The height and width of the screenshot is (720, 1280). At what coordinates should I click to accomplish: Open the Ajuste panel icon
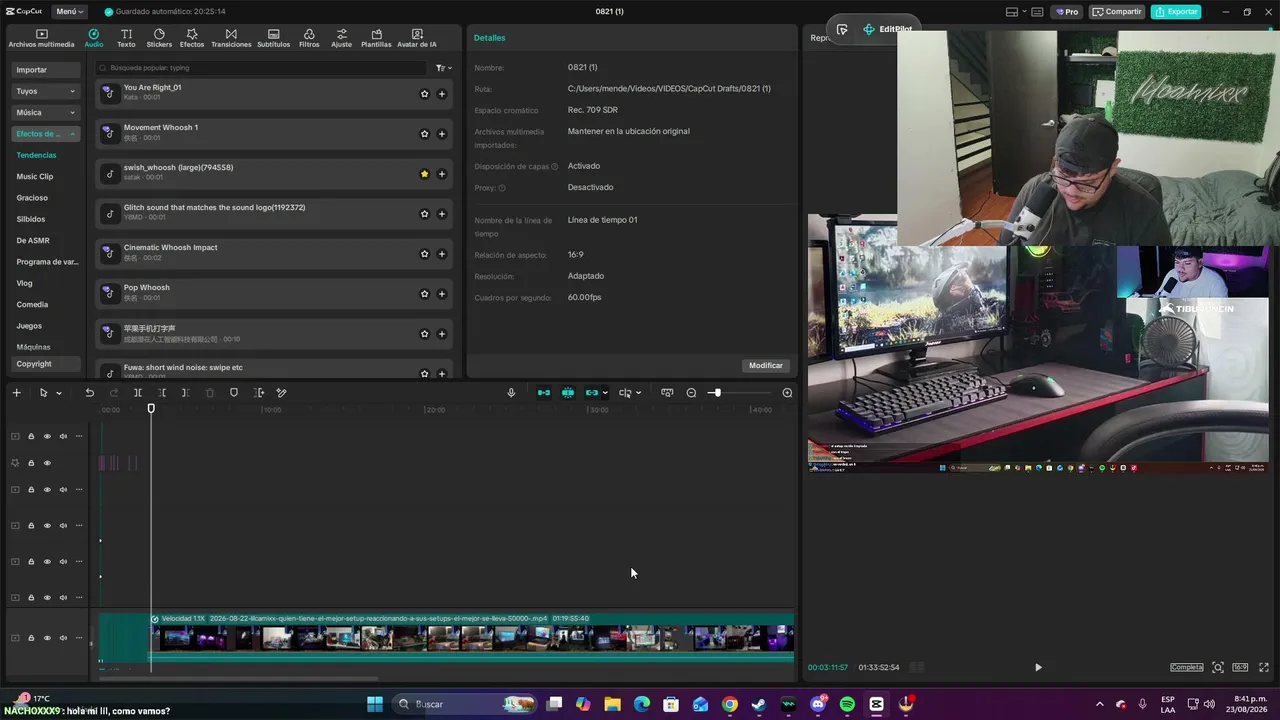tap(341, 38)
